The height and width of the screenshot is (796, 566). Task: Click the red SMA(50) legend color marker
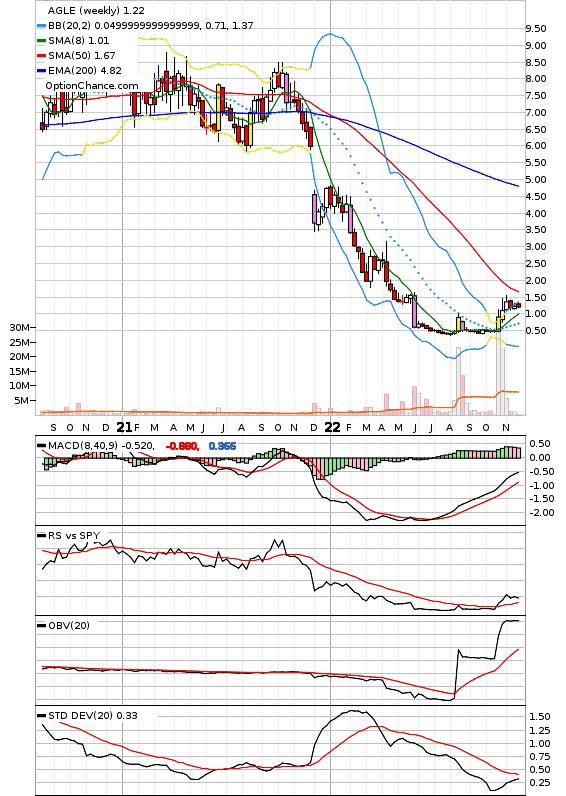click(42, 55)
